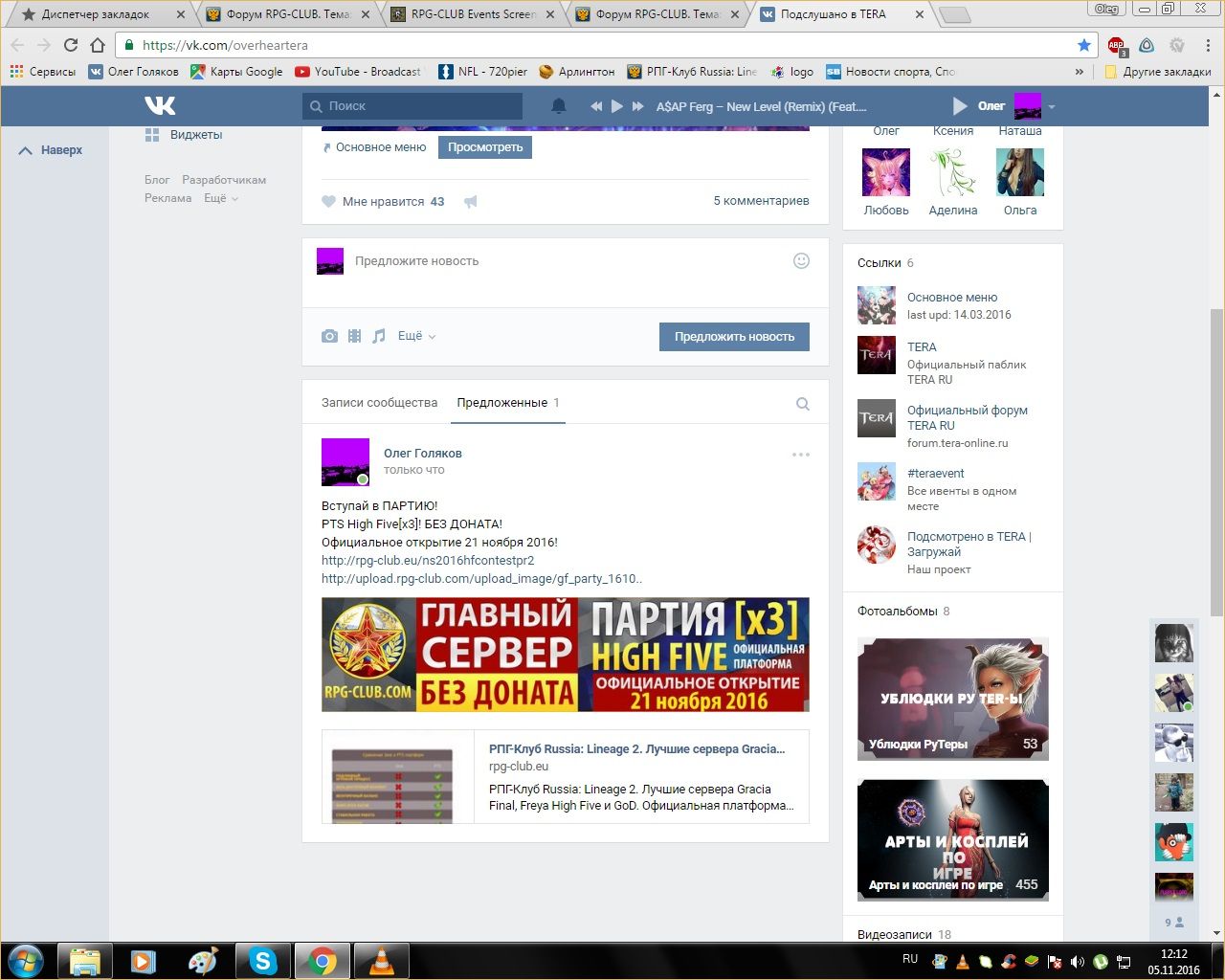
Task: Attach audio using music note icon
Action: (379, 336)
